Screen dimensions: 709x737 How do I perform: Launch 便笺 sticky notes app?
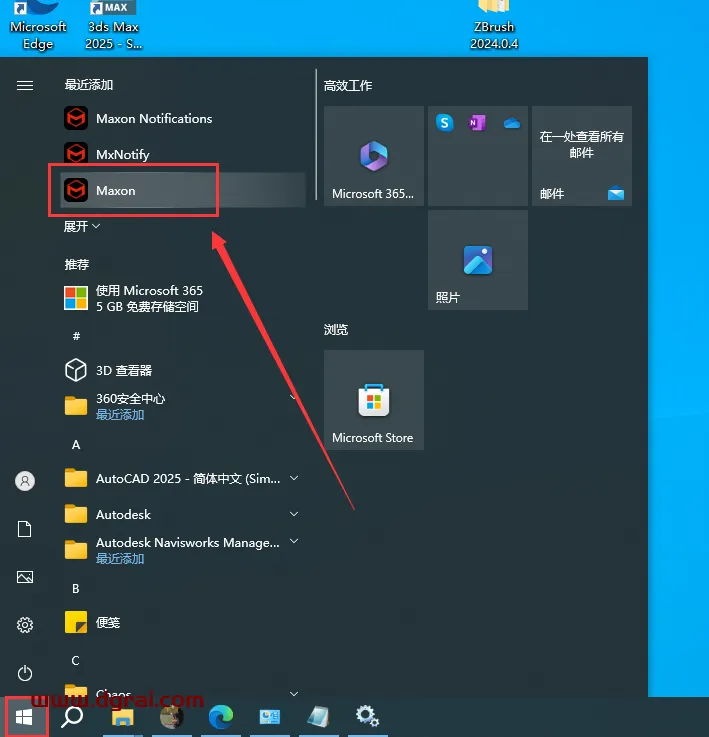point(183,622)
